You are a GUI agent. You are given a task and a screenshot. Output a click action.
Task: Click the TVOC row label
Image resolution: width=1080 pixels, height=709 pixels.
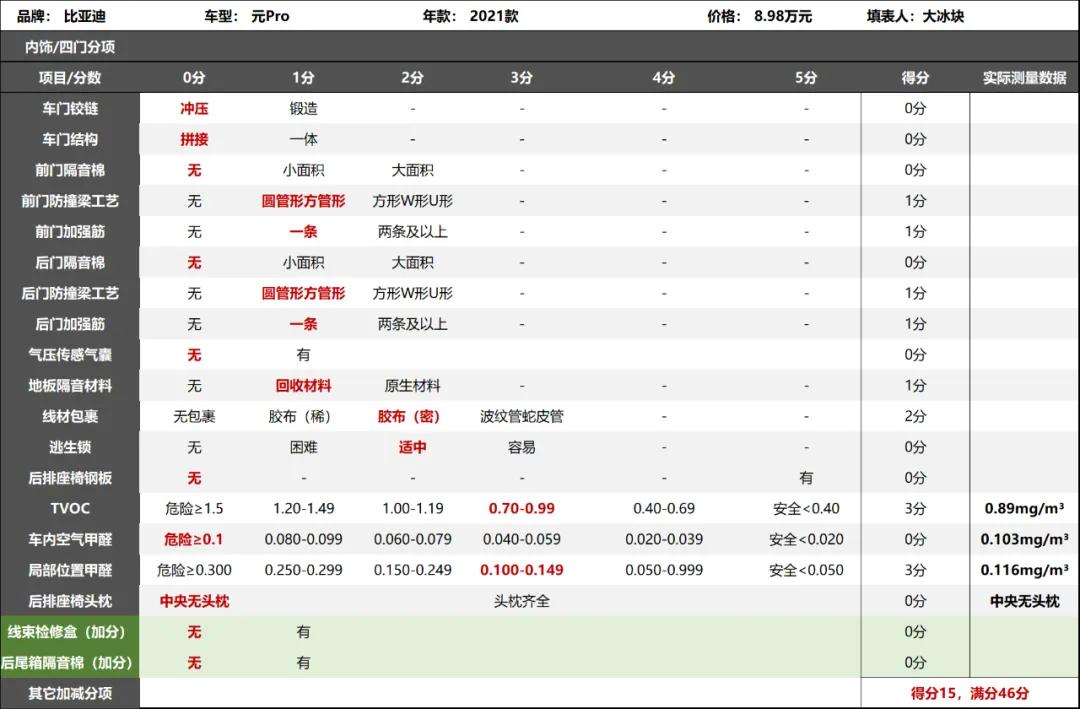[70, 509]
